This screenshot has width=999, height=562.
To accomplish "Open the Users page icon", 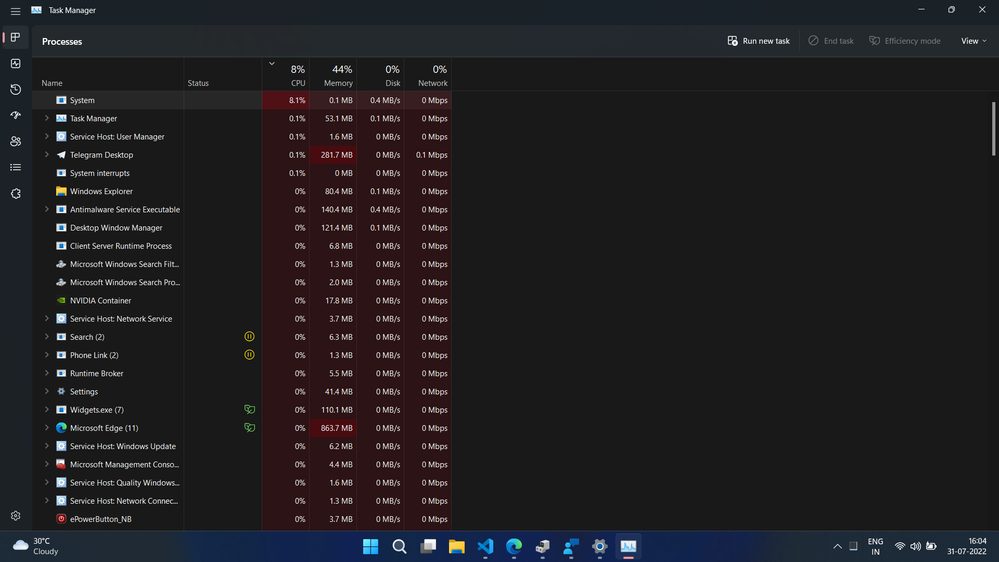I will click(x=15, y=141).
